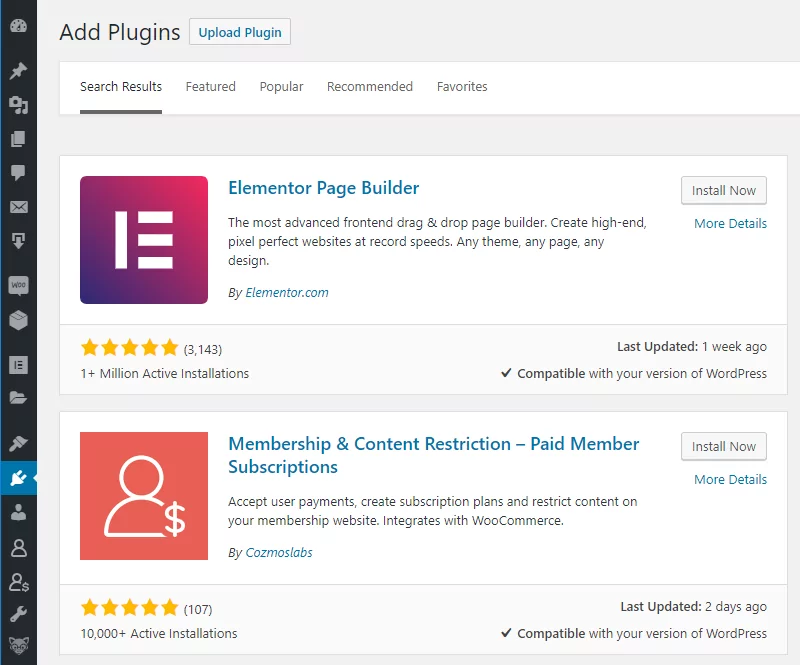Open the envelope mail icon in sidebar
The width and height of the screenshot is (800, 665).
pos(18,207)
